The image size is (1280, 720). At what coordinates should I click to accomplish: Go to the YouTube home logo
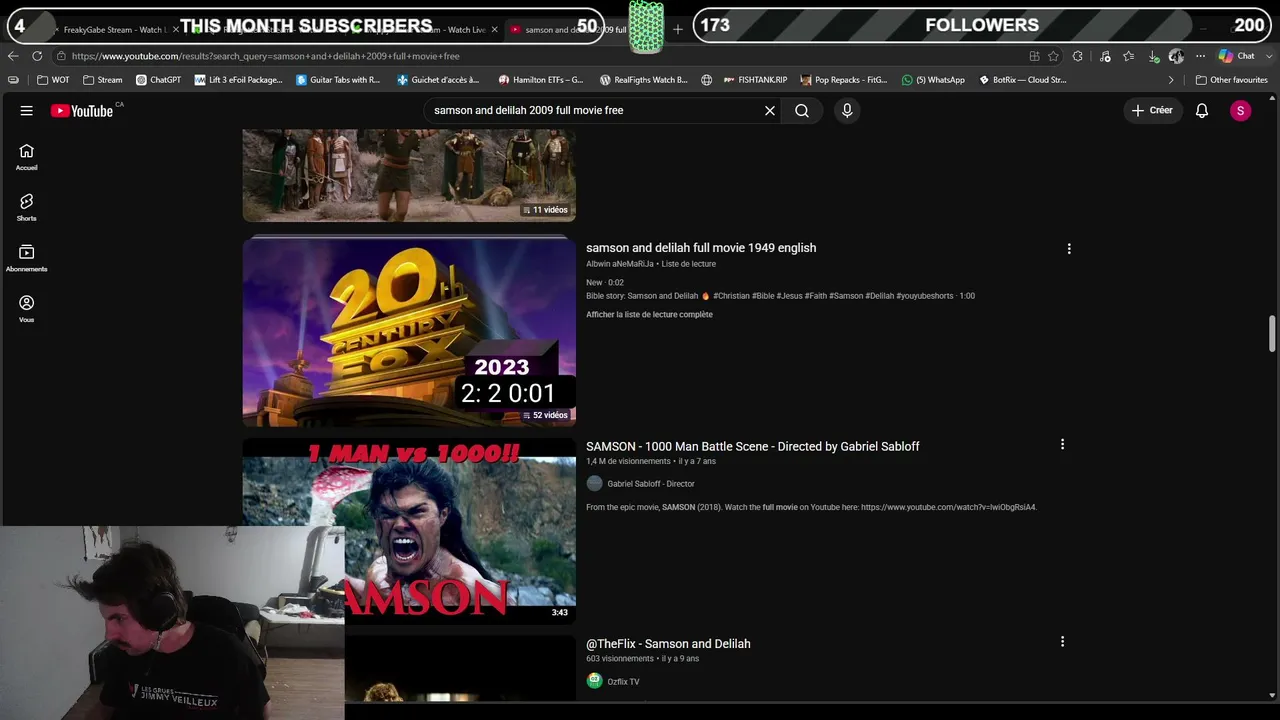[82, 111]
